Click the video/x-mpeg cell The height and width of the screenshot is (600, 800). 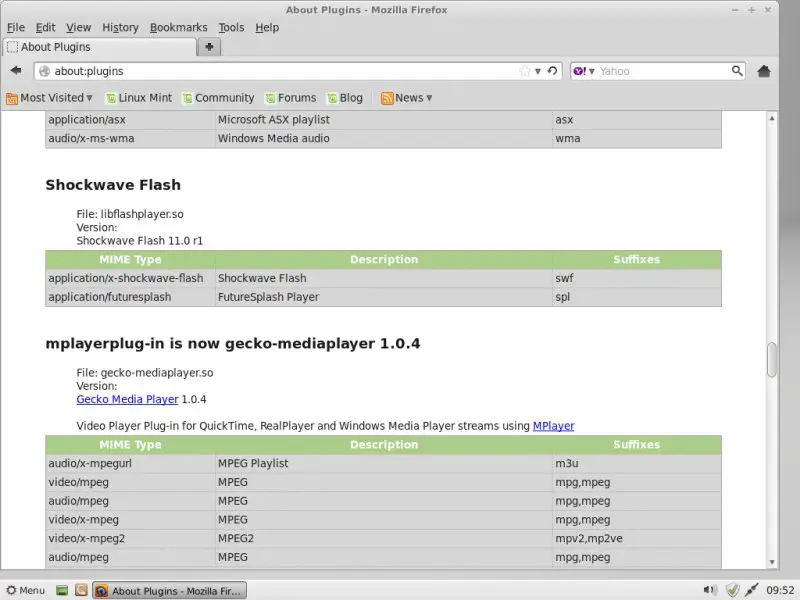[x=130, y=519]
